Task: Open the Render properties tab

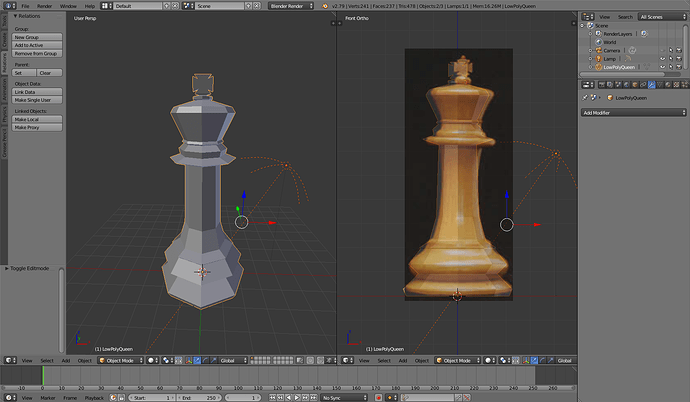Action: point(602,85)
